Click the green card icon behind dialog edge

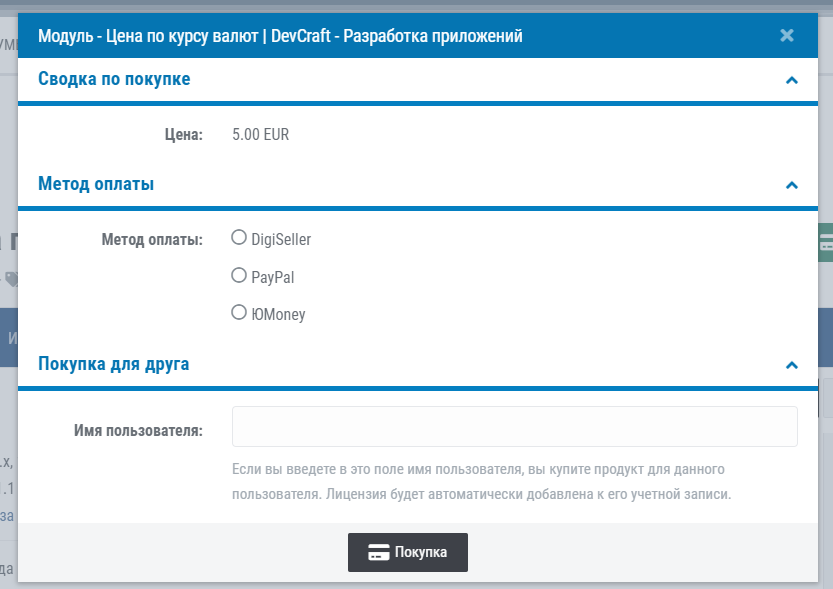(826, 241)
